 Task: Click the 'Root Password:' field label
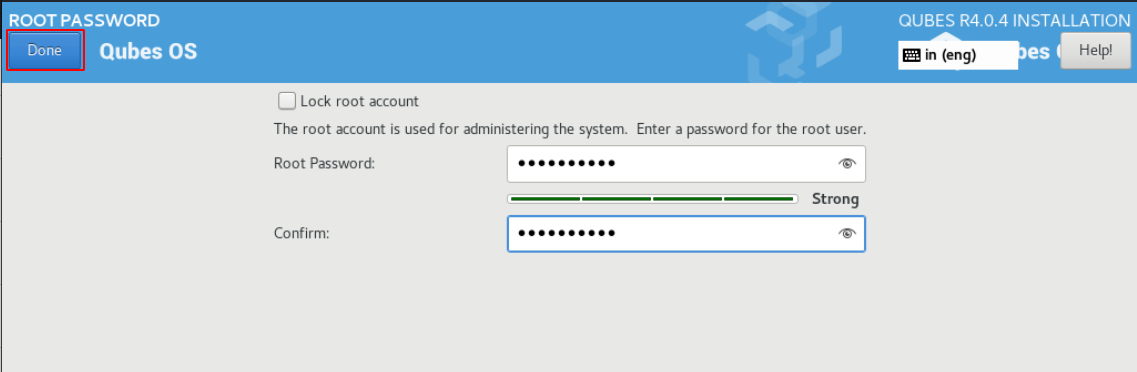point(324,164)
